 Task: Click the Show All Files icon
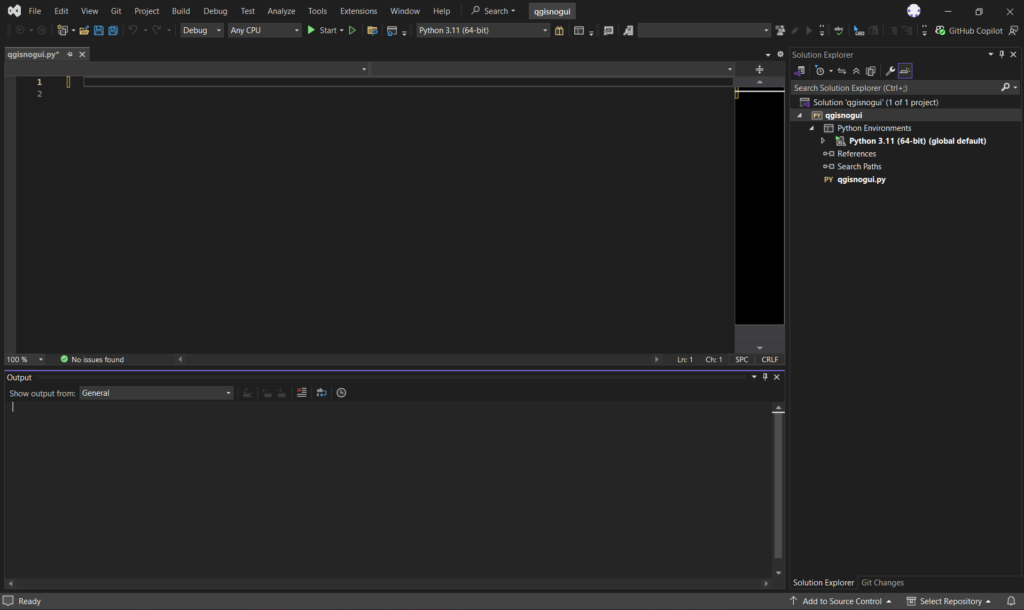[x=870, y=71]
